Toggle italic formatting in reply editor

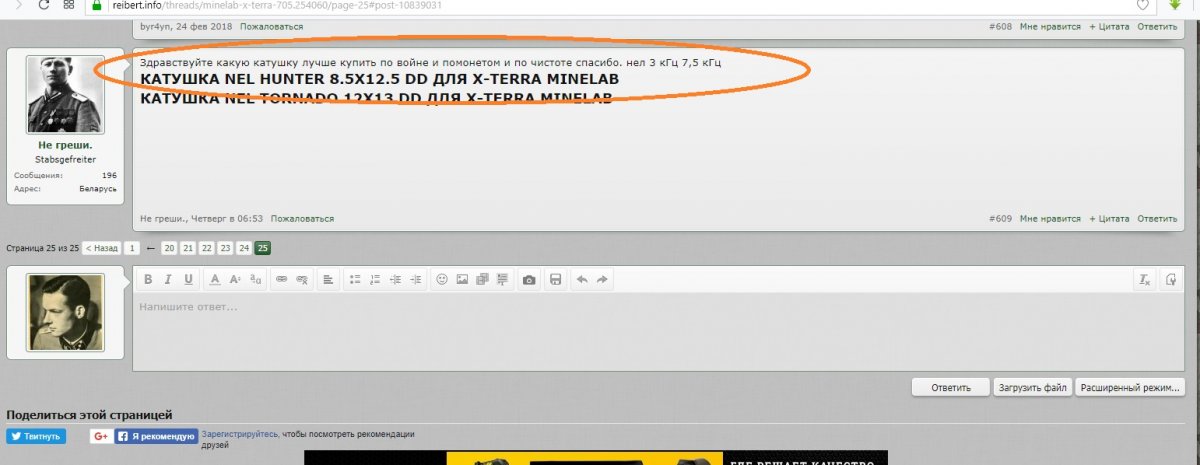168,280
